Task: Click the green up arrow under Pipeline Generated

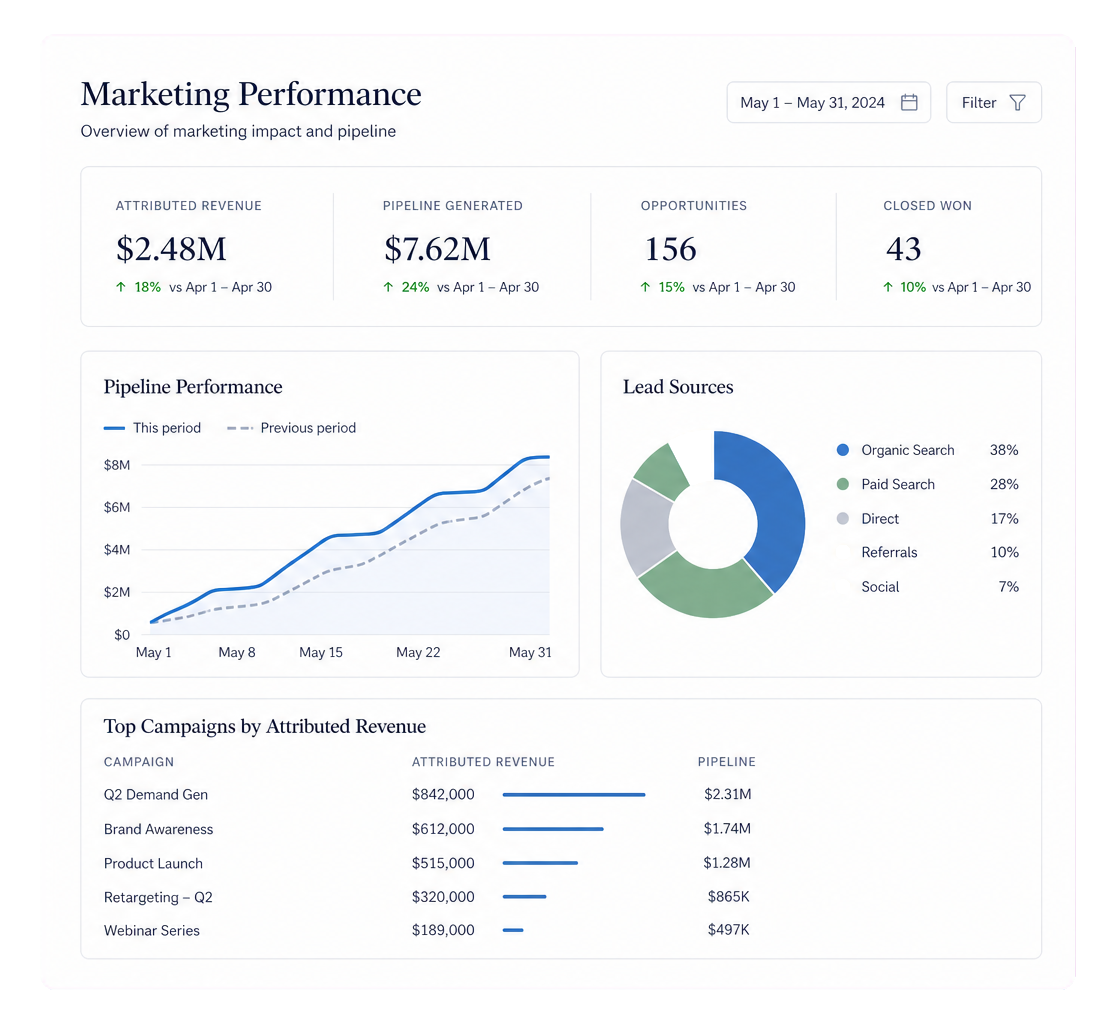Action: coord(388,287)
